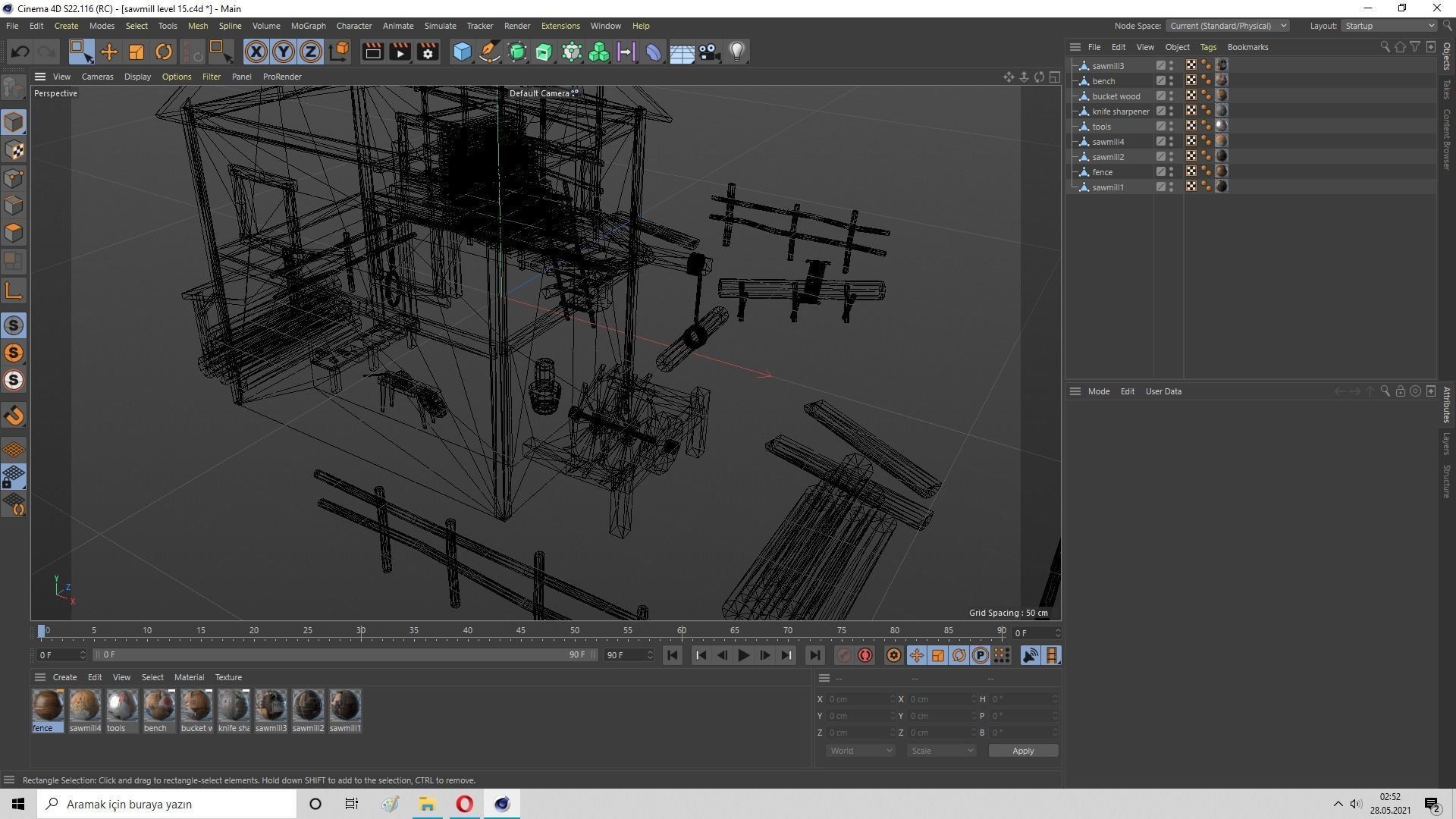Open the Simulate menu
Screen dimensions: 1456x819
coord(440,26)
